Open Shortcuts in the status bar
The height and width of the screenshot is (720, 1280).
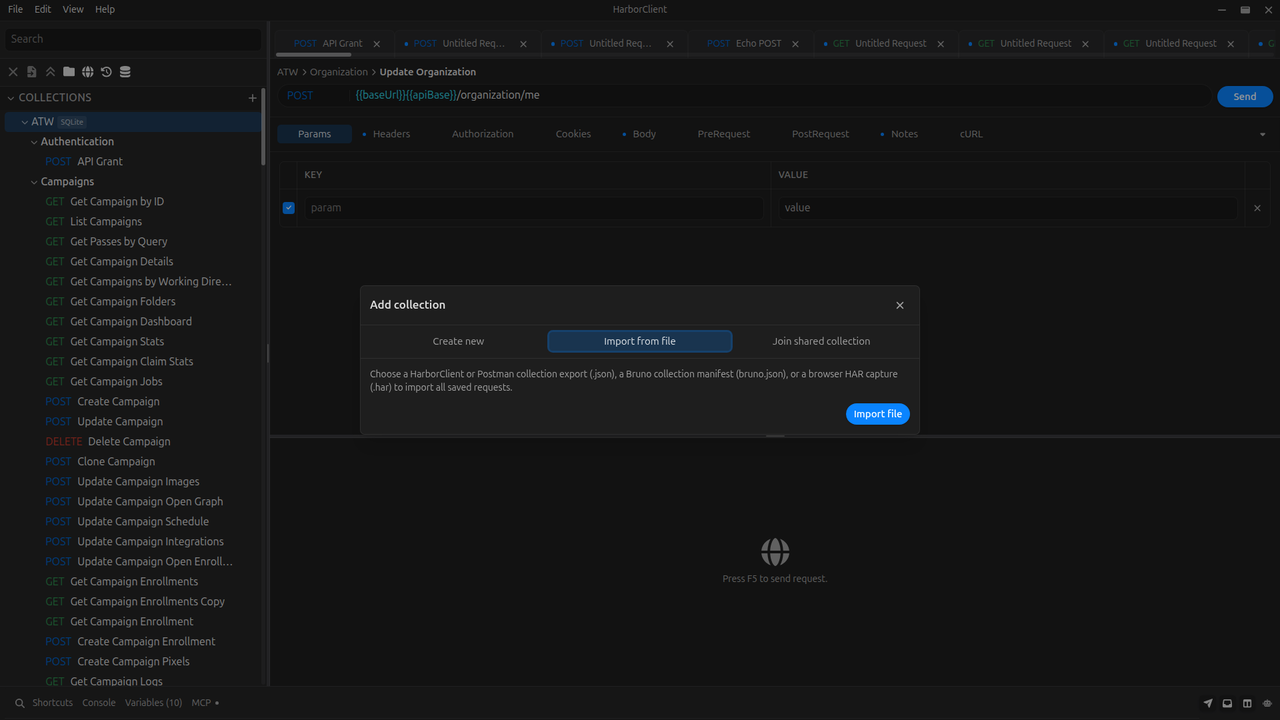point(52,703)
